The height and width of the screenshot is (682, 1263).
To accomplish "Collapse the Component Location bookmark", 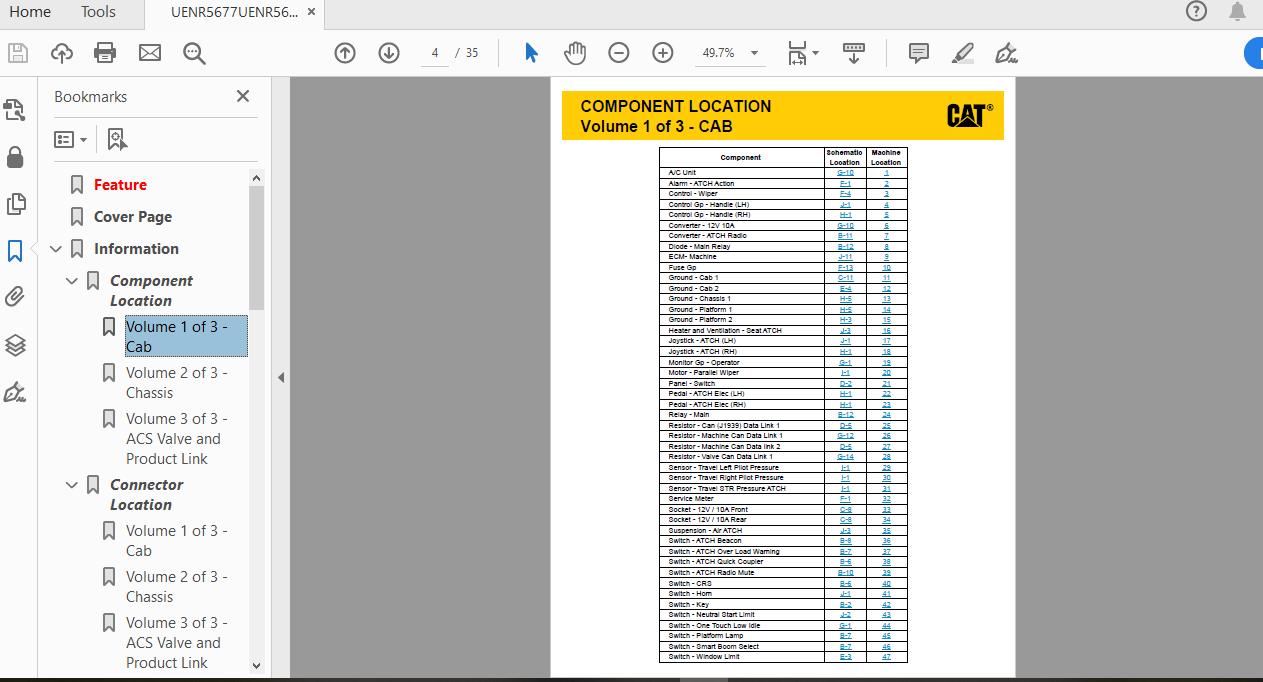I will tap(71, 281).
